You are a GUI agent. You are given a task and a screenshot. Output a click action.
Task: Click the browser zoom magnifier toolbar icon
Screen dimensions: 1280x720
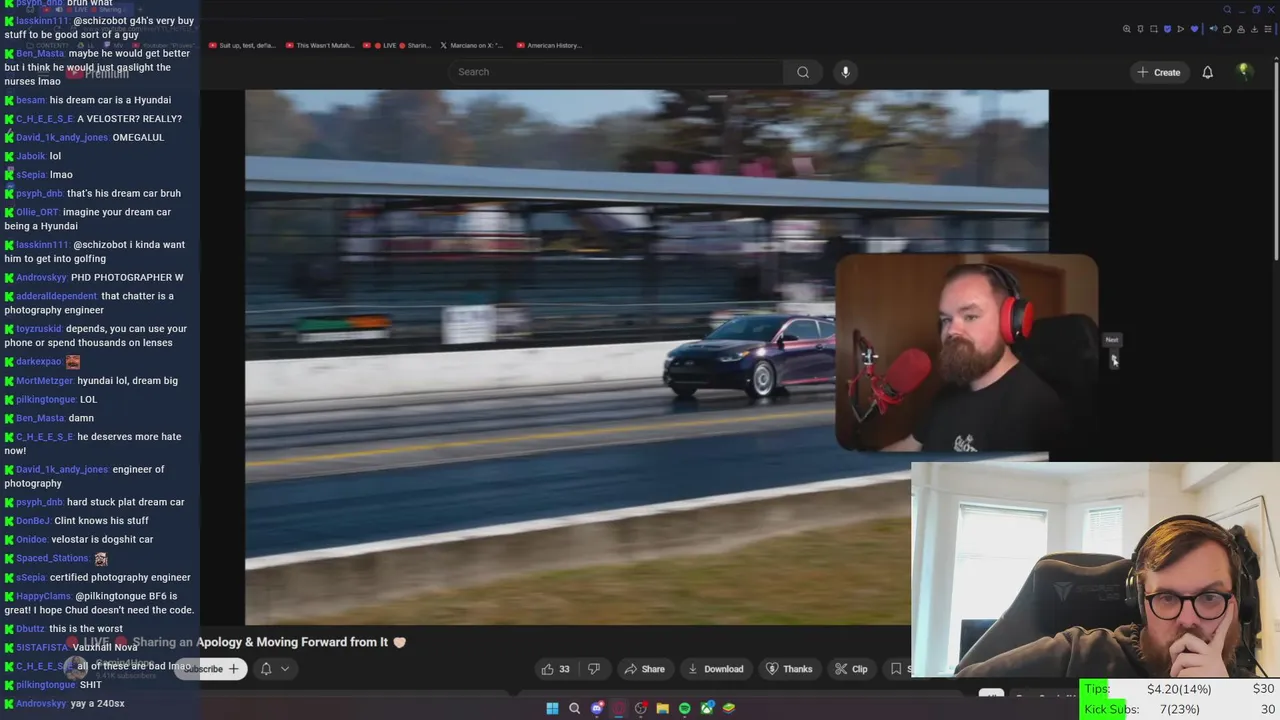[x=1127, y=29]
